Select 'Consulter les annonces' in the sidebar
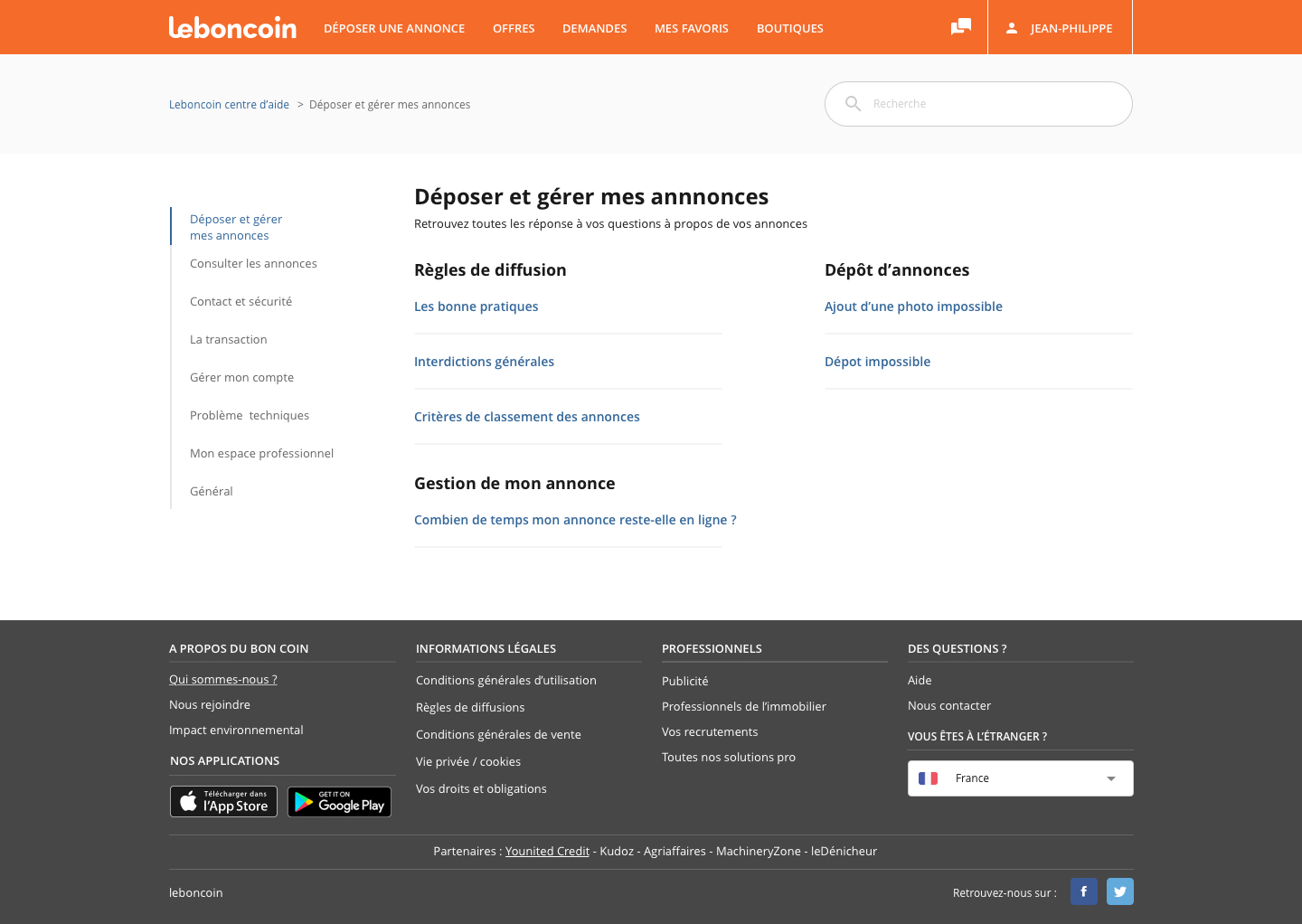1302x924 pixels. coord(253,263)
